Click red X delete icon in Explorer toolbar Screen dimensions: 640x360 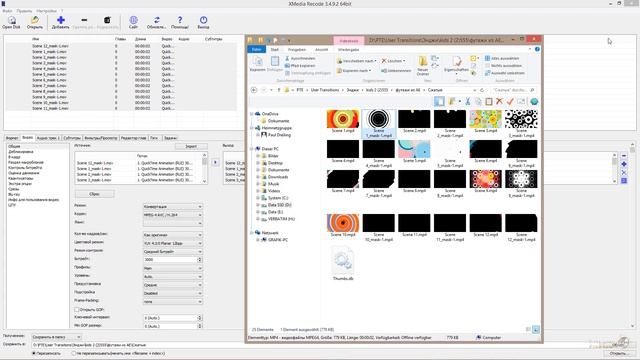pyautogui.click(x=499, y=101)
